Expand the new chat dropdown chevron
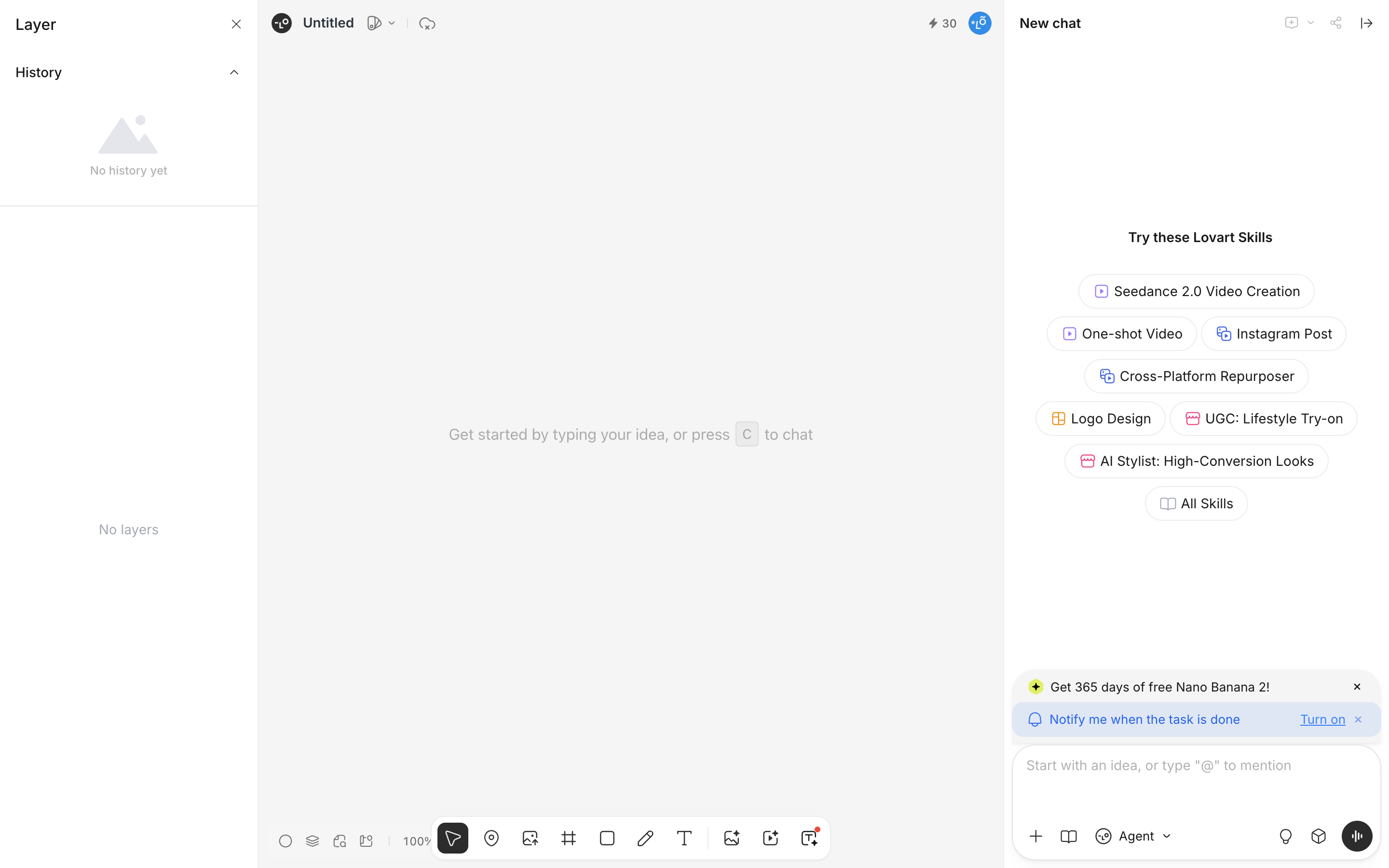Image resolution: width=1389 pixels, height=868 pixels. click(1311, 23)
